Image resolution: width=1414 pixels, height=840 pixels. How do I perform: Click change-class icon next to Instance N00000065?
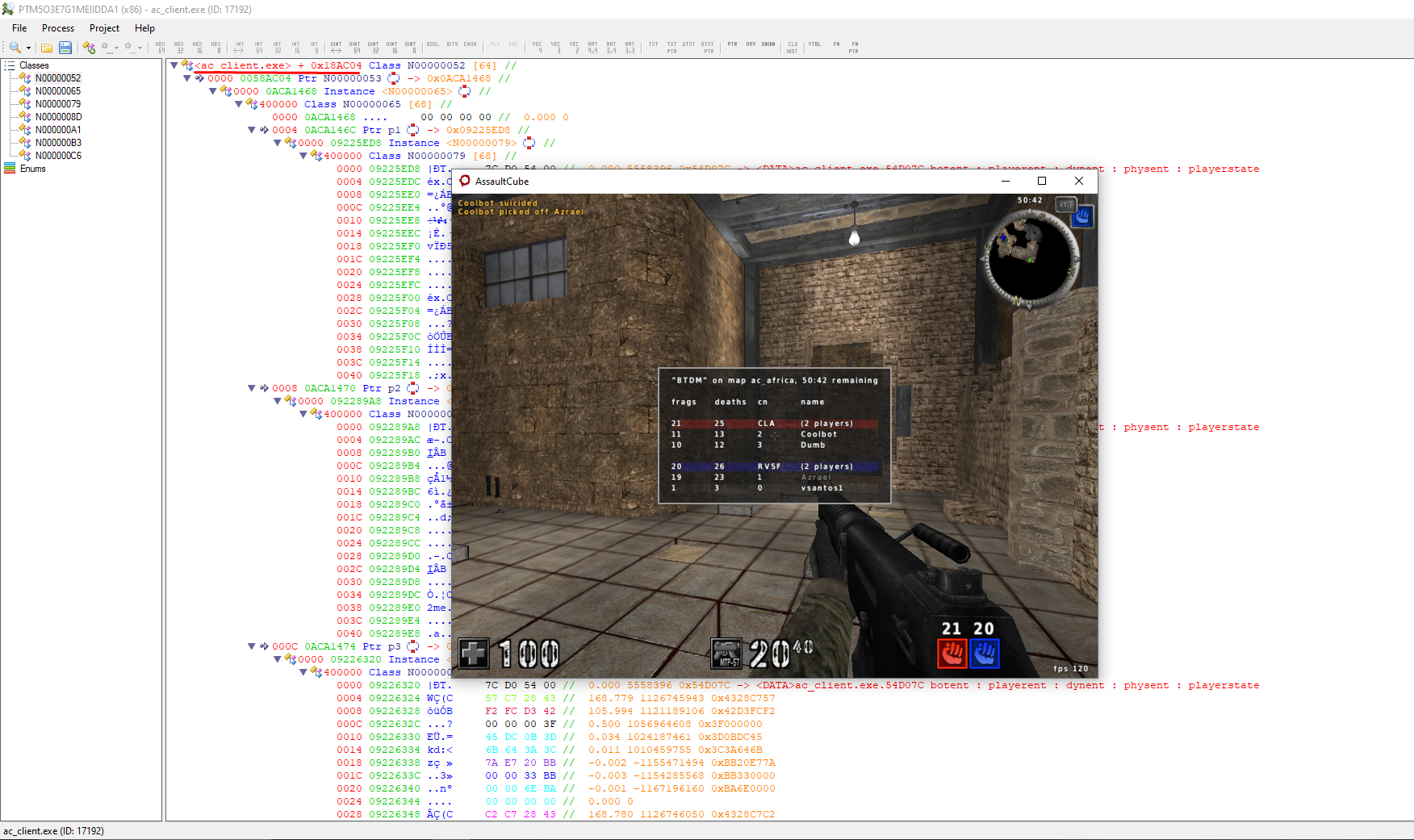click(465, 91)
